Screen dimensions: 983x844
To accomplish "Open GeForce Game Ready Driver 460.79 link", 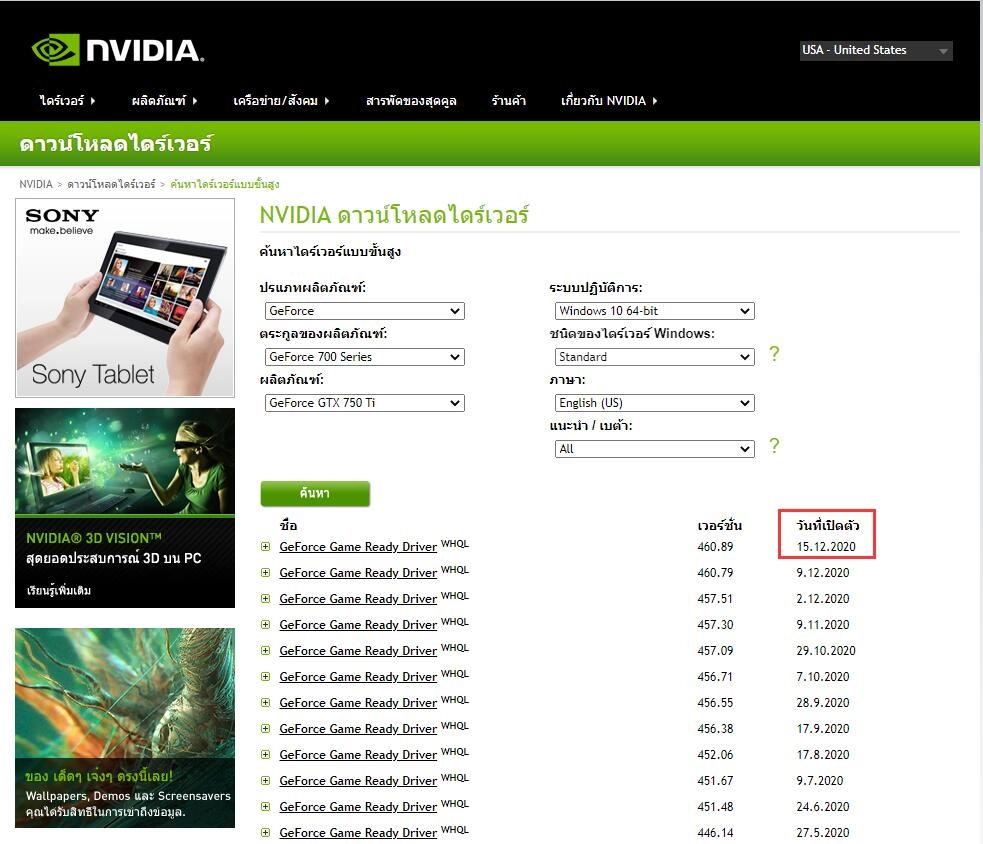I will click(x=358, y=572).
